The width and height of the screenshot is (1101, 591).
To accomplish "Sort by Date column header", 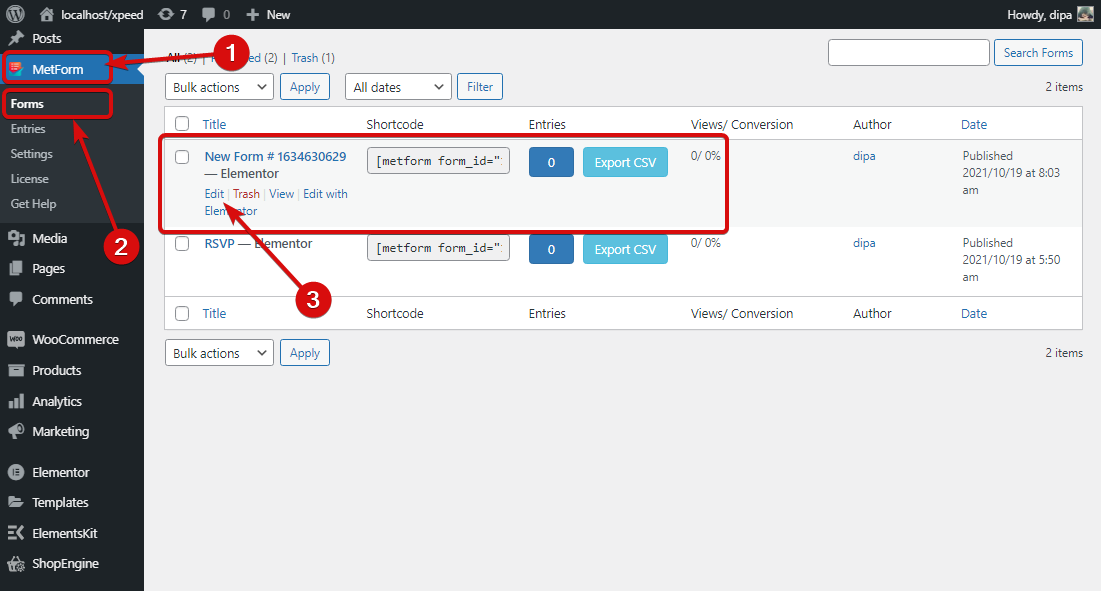I will 974,124.
